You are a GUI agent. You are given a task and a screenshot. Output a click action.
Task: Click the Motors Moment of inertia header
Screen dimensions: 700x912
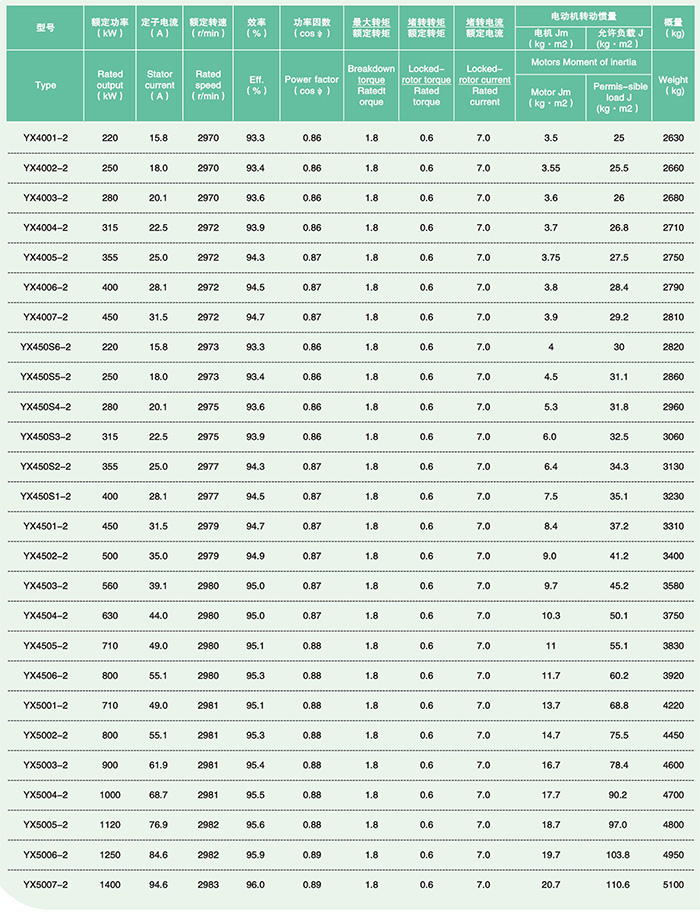[x=584, y=62]
